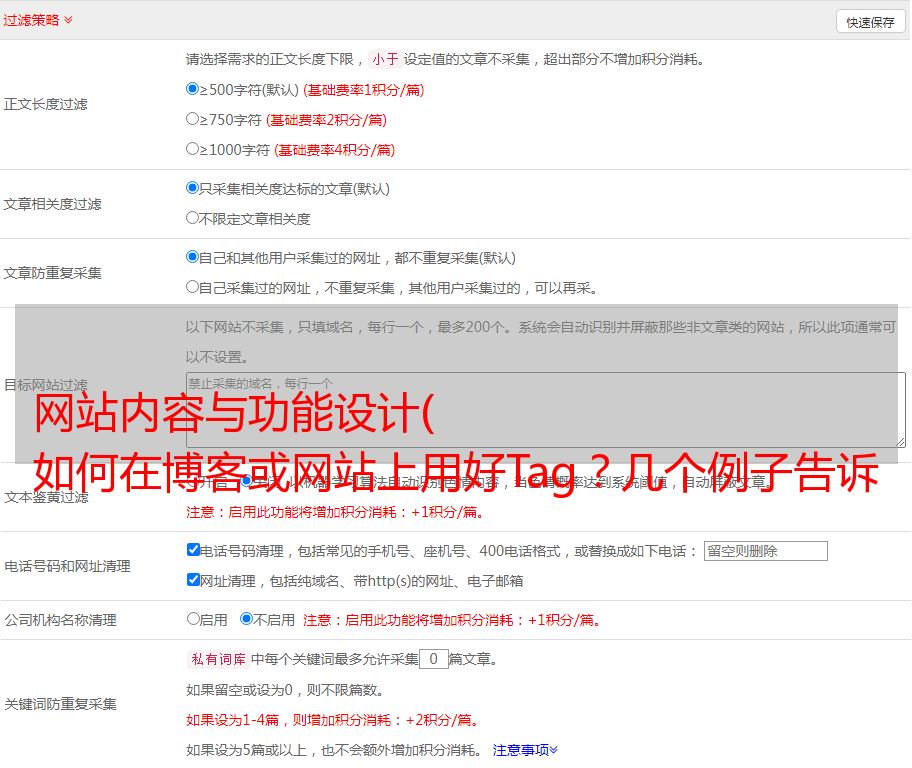
Task: Click the 电话号码和网址清理 label
Action: click(x=67, y=566)
